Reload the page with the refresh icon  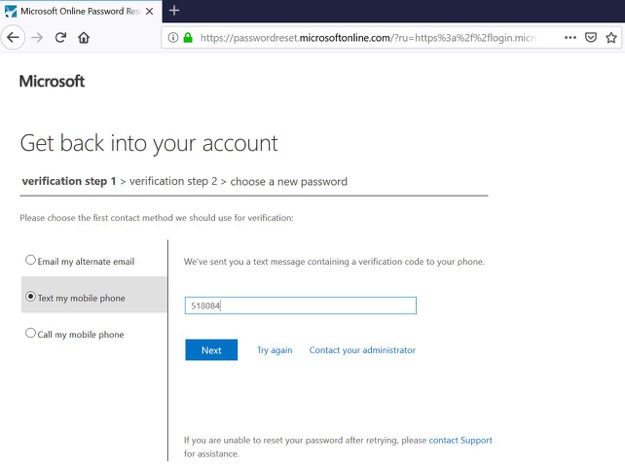pyautogui.click(x=61, y=38)
